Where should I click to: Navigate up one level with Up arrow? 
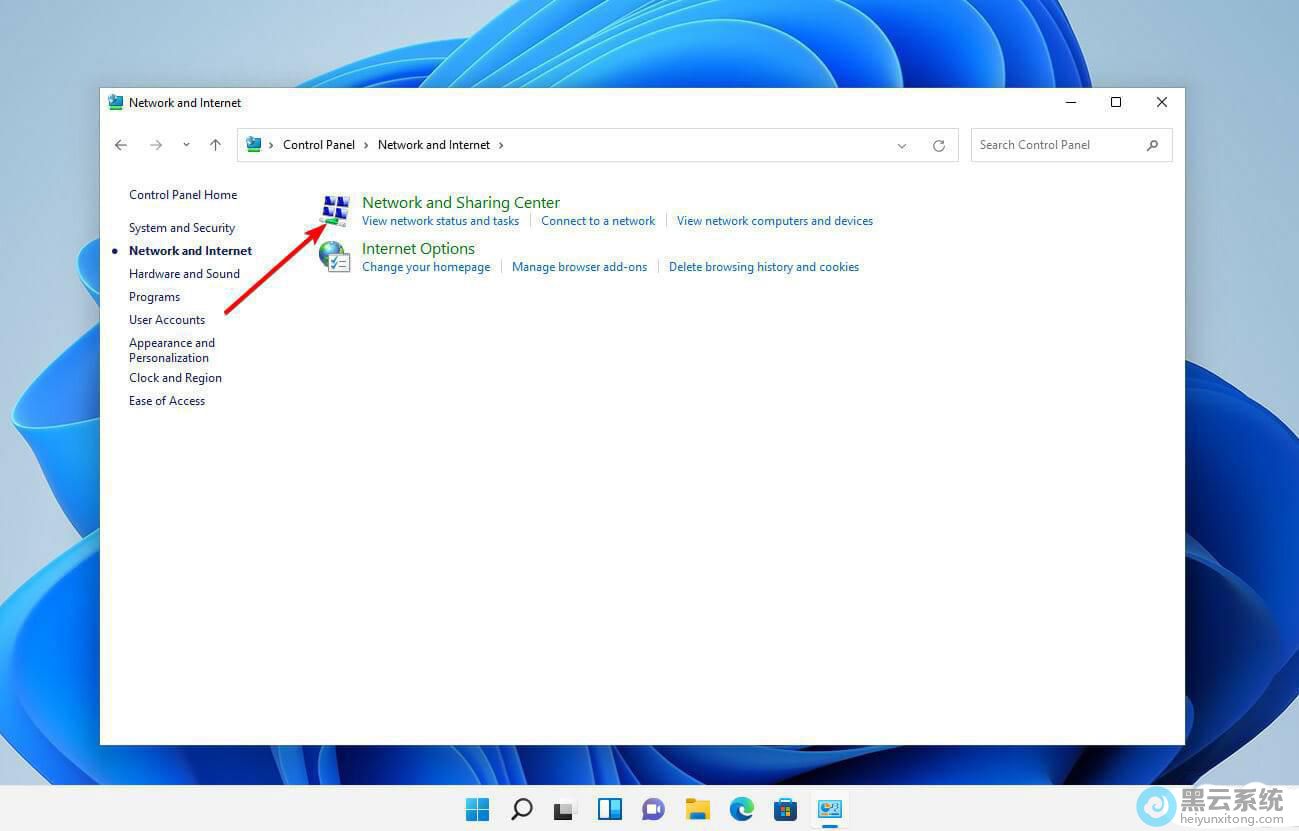point(215,145)
